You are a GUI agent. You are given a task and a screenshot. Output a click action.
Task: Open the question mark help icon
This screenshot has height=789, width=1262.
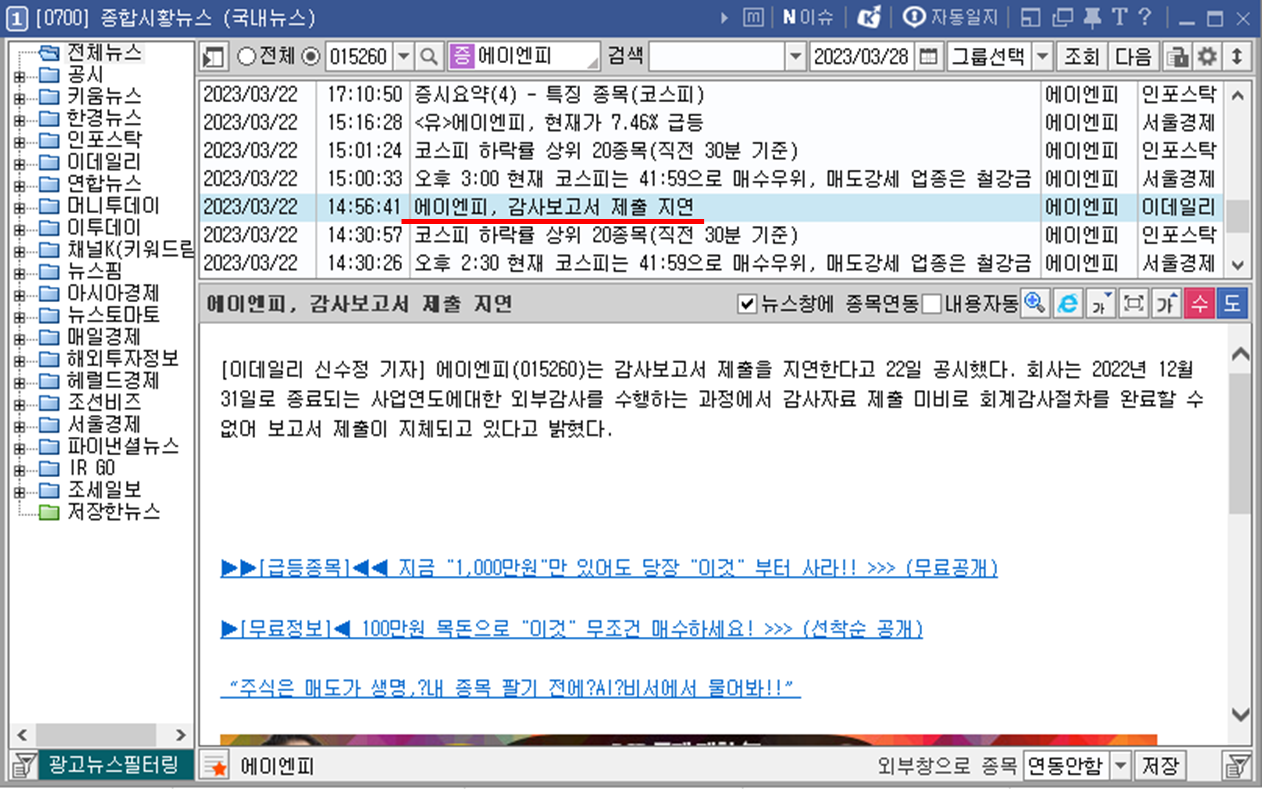(x=1145, y=17)
